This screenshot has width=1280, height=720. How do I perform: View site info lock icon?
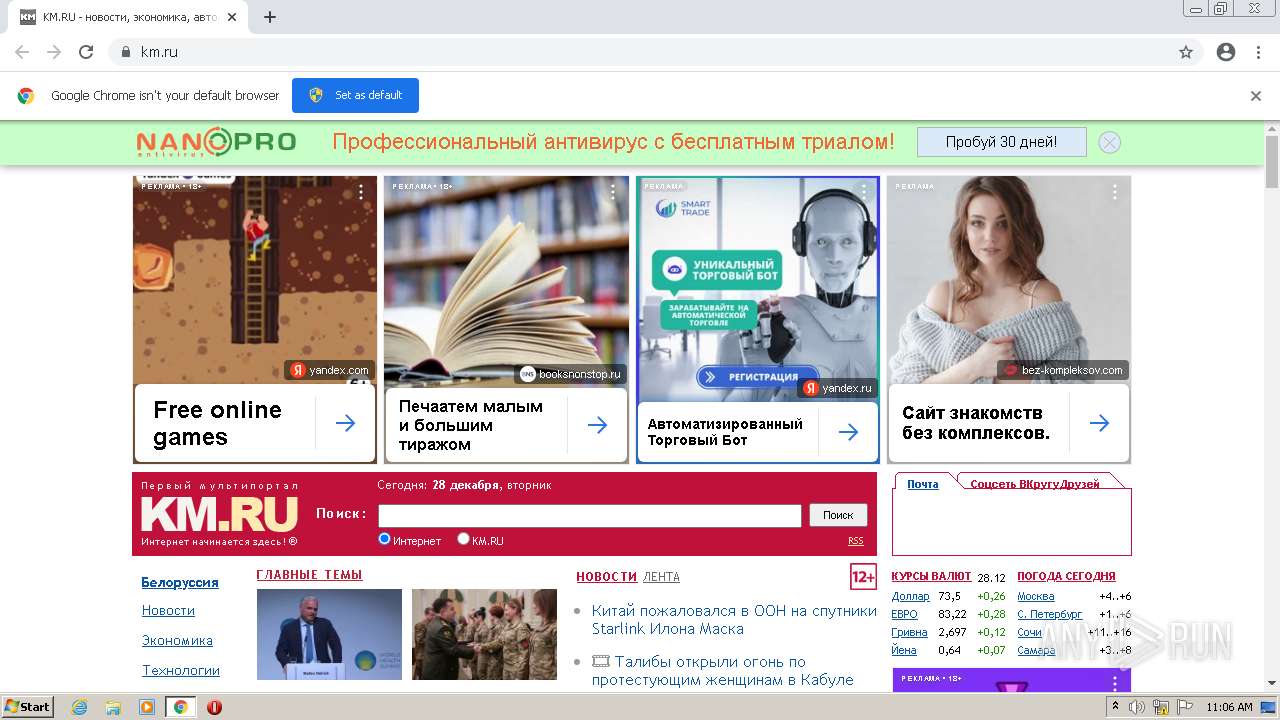tap(125, 52)
